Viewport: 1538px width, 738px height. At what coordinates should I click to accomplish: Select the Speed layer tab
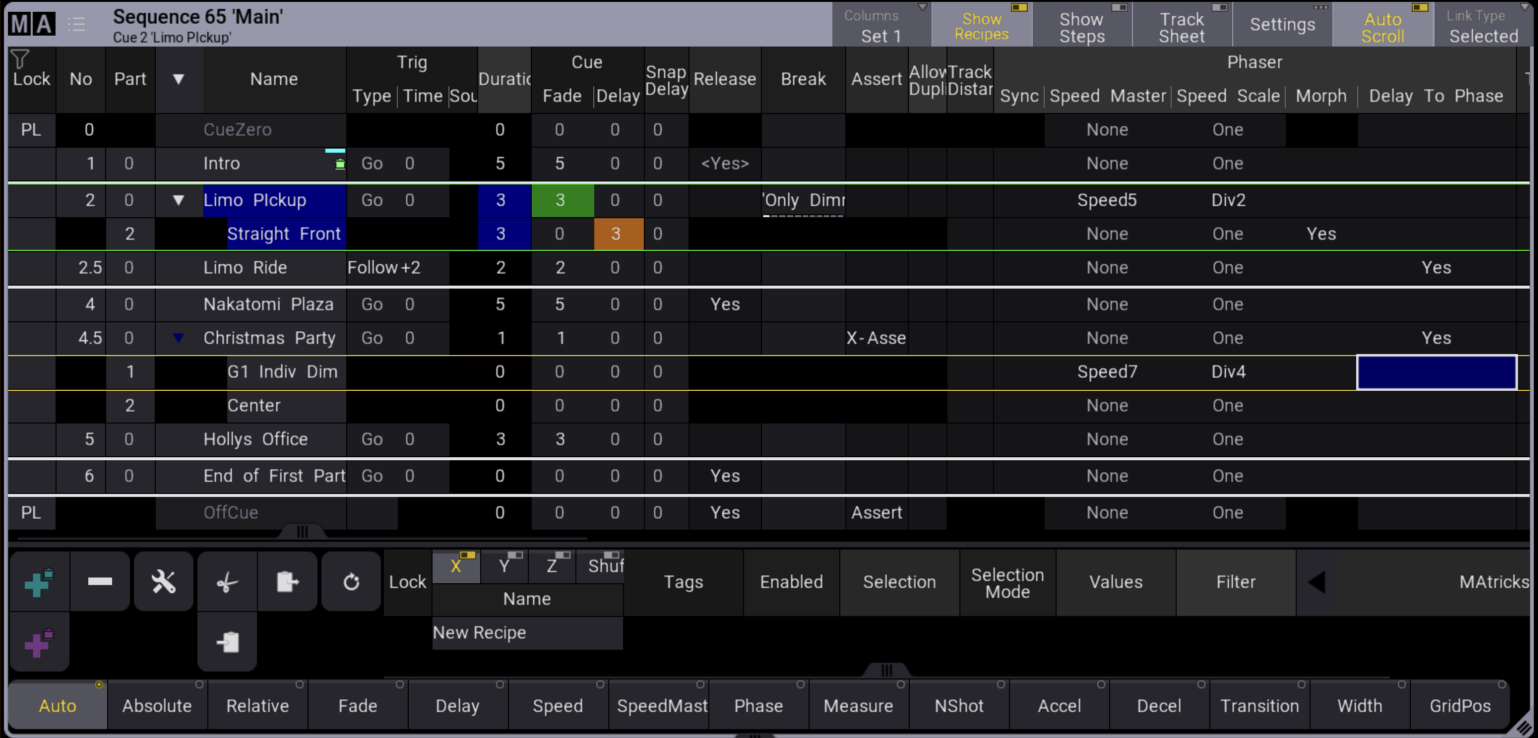pyautogui.click(x=557, y=705)
